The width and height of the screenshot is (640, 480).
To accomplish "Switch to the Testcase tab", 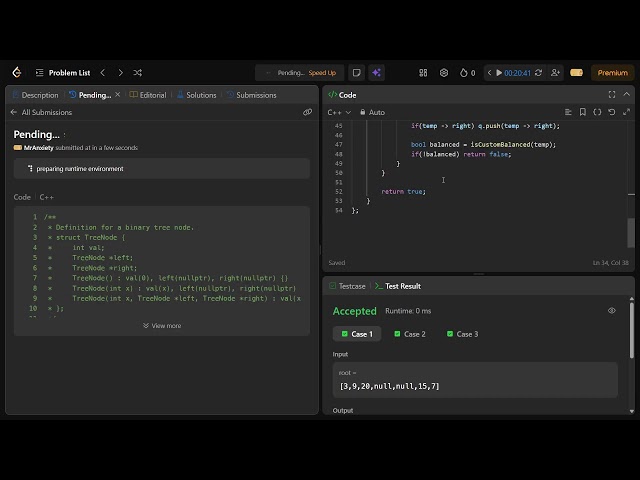I will [347, 286].
